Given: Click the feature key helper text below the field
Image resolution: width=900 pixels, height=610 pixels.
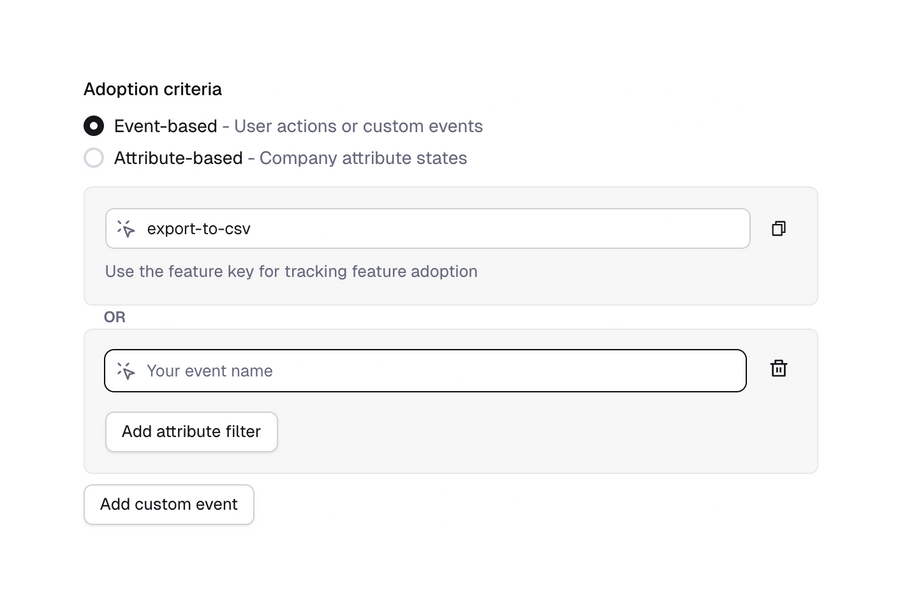Looking at the screenshot, I should coord(290,271).
